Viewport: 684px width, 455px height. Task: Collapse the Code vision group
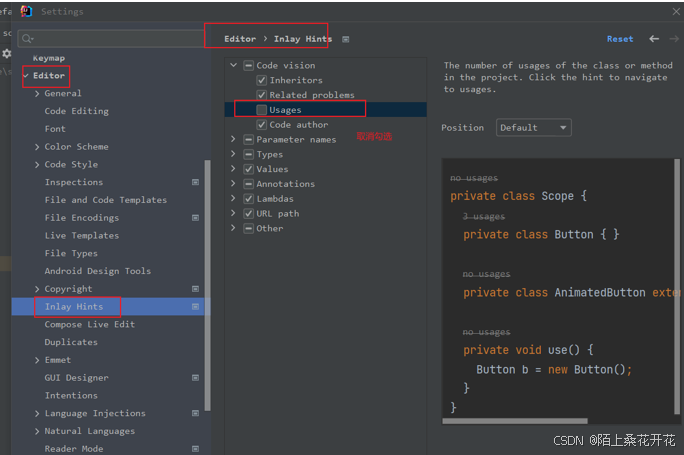pyautogui.click(x=234, y=65)
